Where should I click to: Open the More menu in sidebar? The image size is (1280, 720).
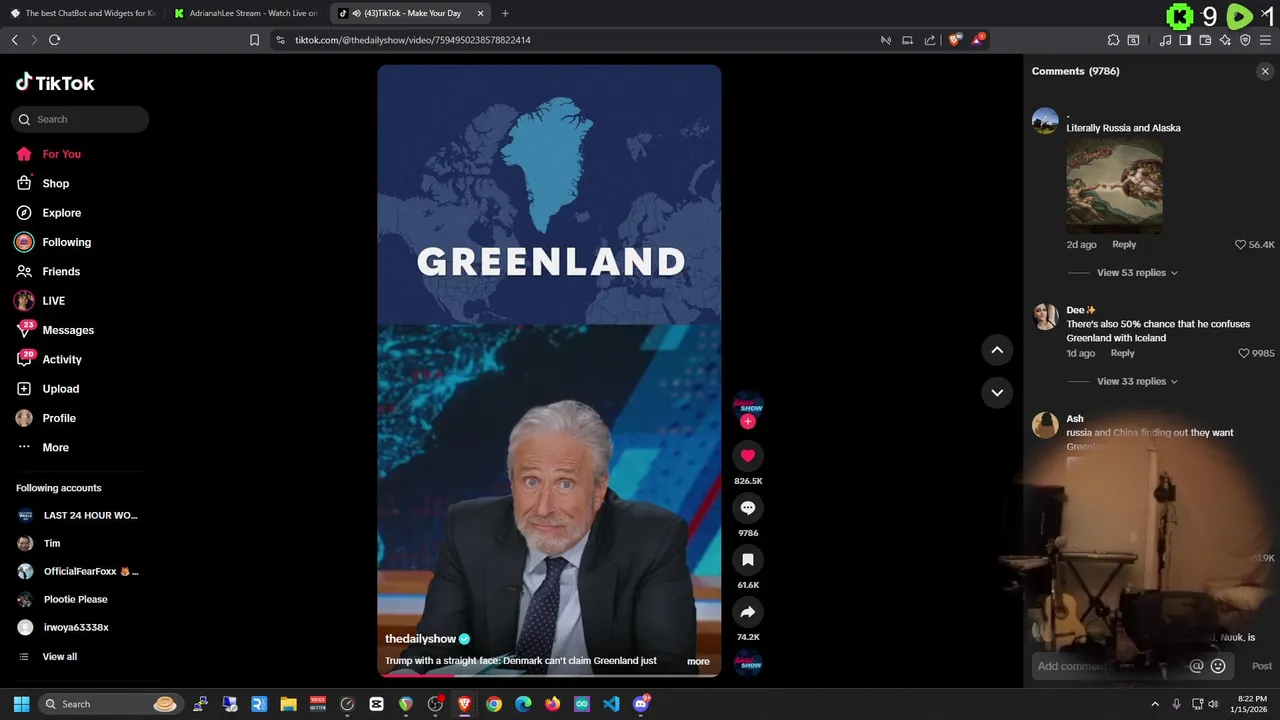[55, 447]
